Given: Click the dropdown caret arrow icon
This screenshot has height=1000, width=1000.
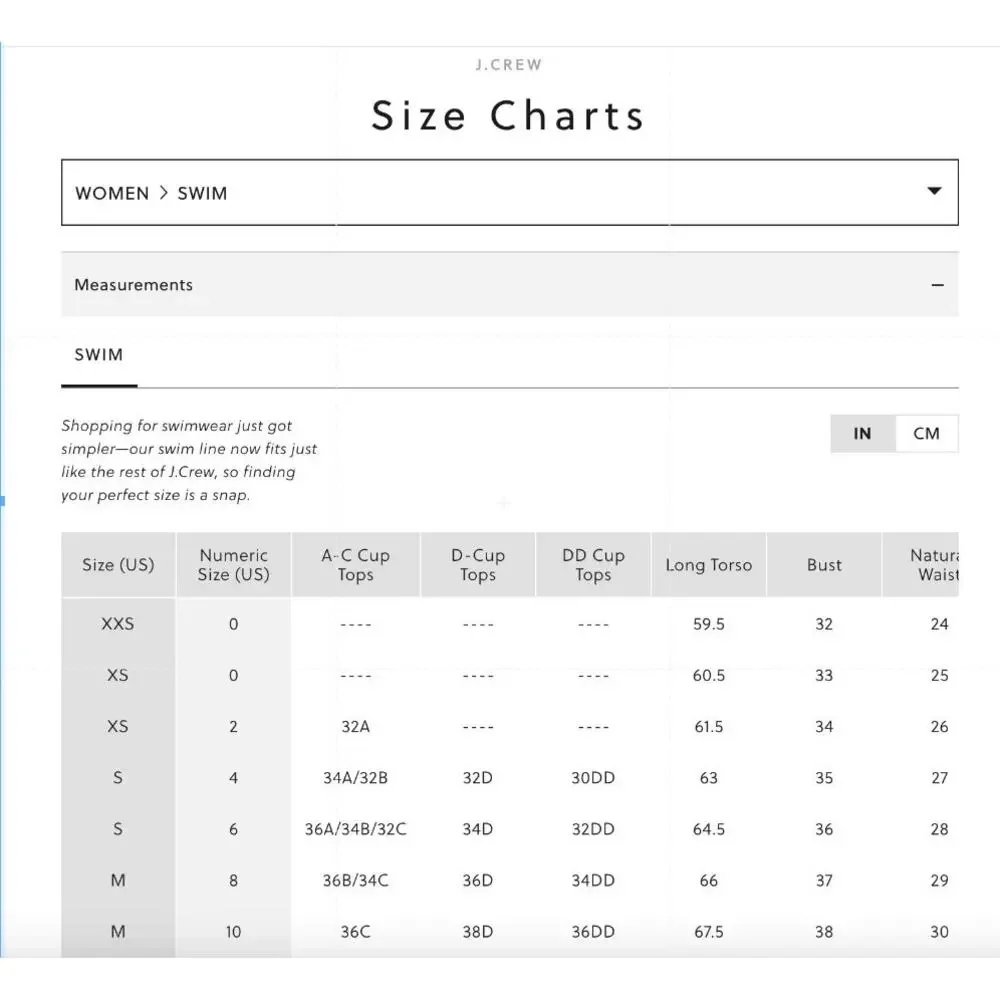Looking at the screenshot, I should (x=934, y=191).
